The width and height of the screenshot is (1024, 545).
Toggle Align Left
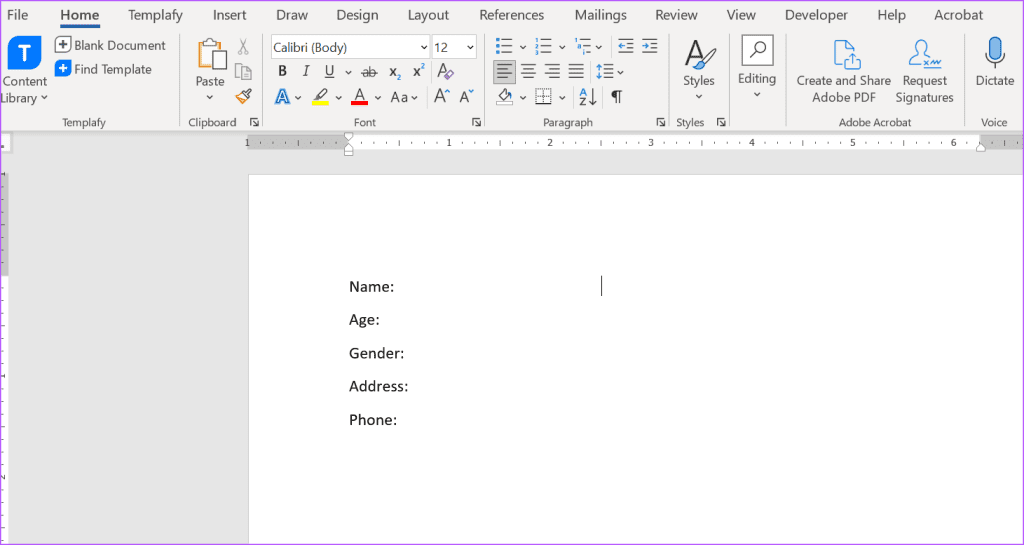pos(504,72)
